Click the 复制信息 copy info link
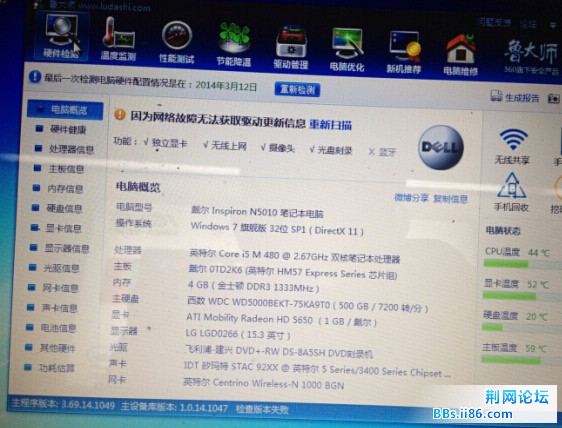The width and height of the screenshot is (562, 428). click(x=451, y=199)
